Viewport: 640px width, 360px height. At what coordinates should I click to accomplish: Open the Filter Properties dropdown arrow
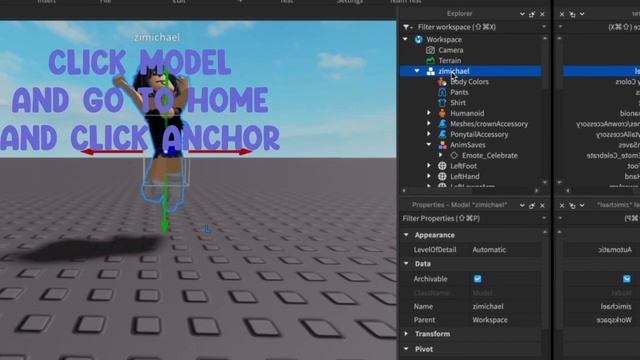point(544,218)
